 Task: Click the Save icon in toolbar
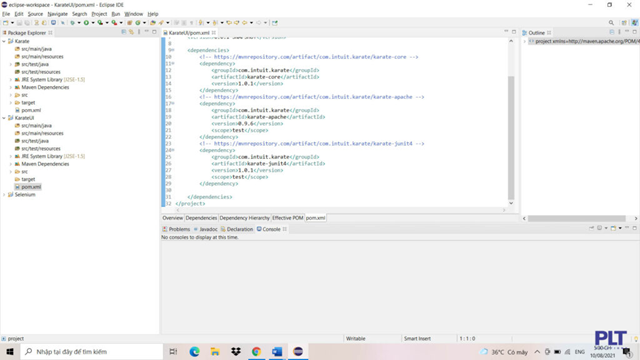tap(19, 23)
